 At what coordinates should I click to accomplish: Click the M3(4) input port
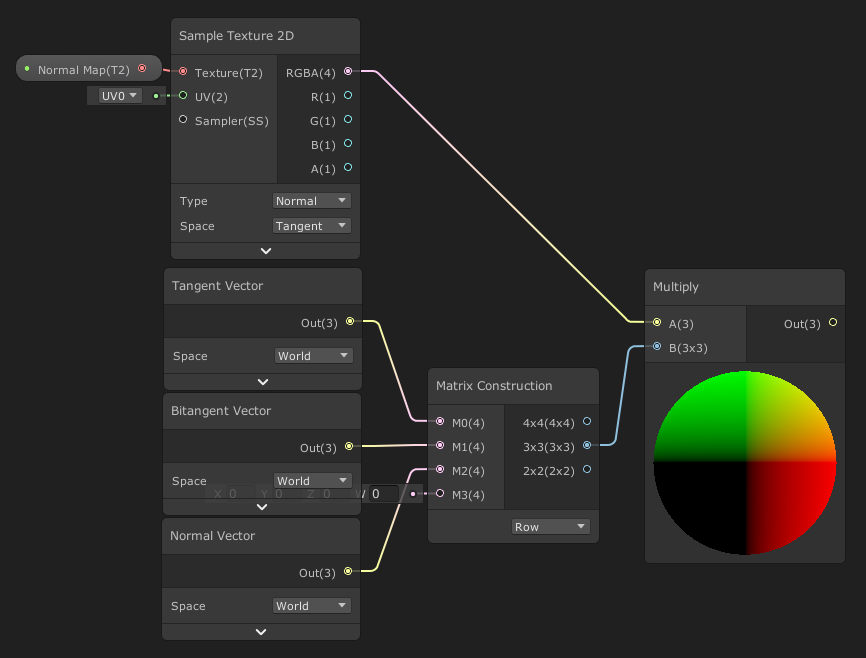pyautogui.click(x=440, y=493)
